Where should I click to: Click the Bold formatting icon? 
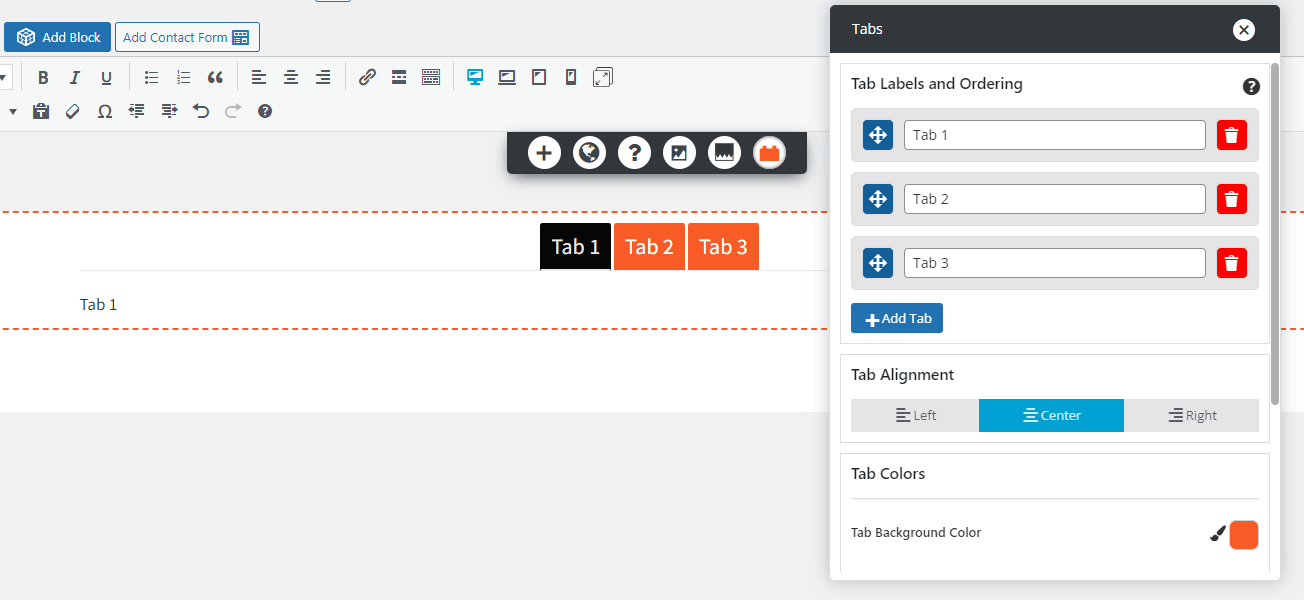pos(43,78)
